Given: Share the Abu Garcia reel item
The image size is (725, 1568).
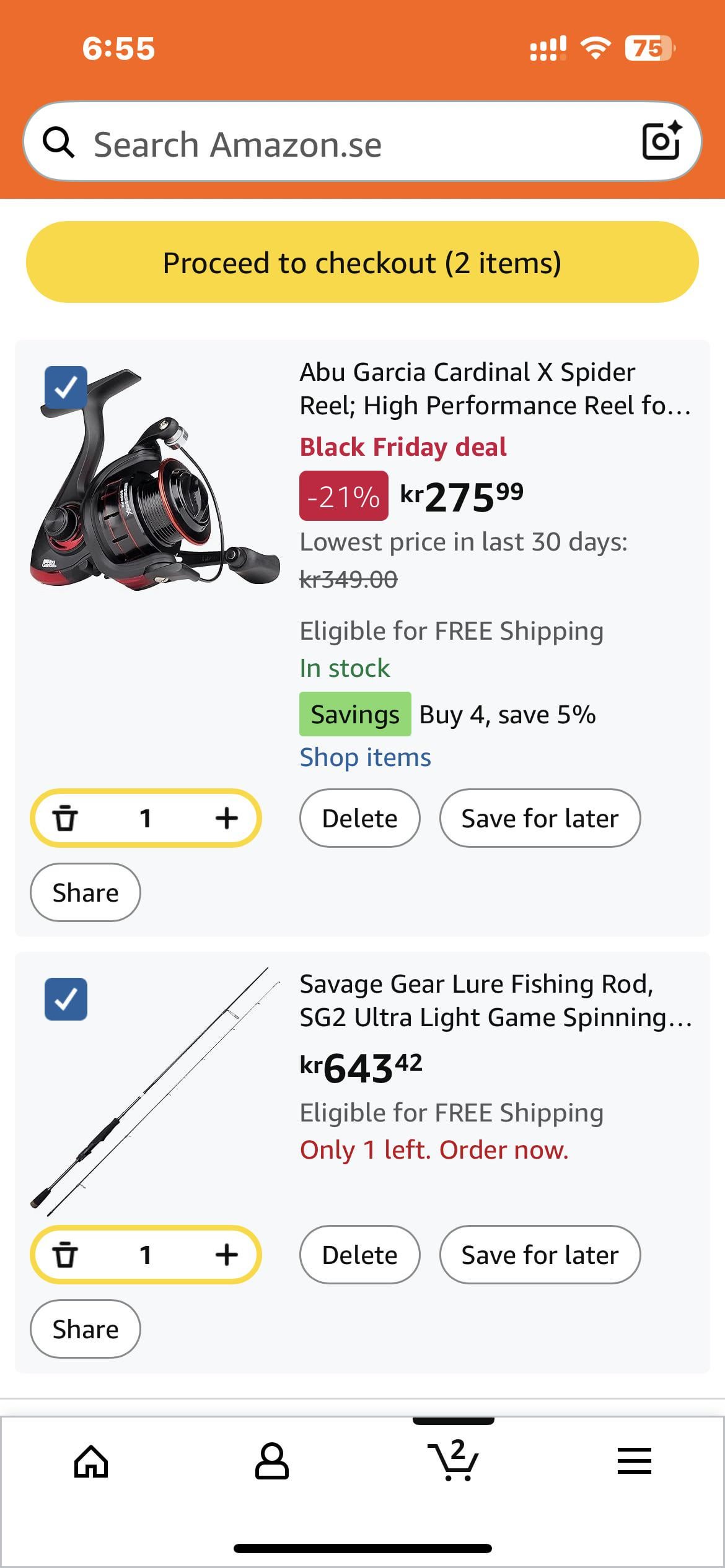Looking at the screenshot, I should tap(86, 892).
